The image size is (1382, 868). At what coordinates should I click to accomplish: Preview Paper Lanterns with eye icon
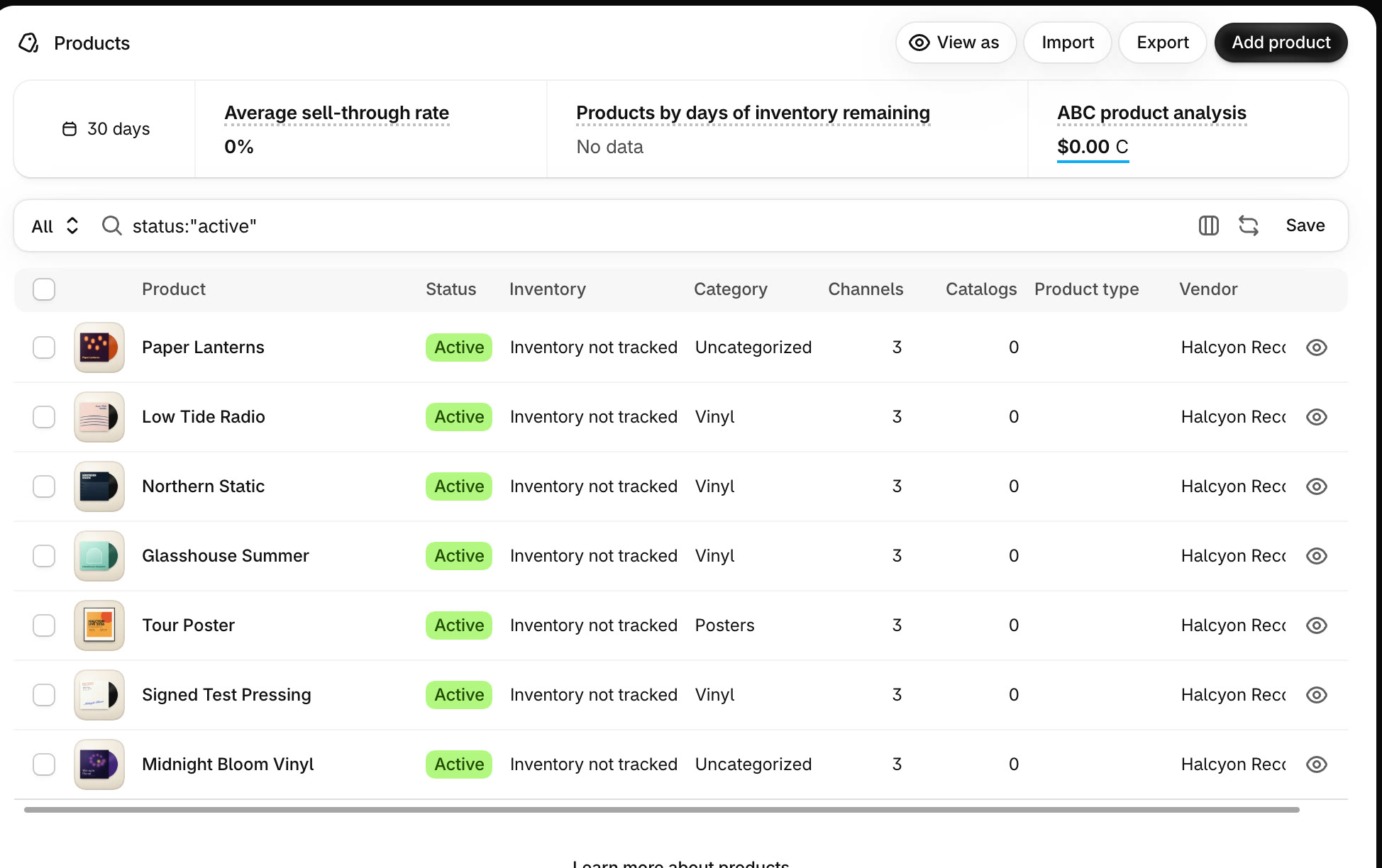(x=1317, y=347)
